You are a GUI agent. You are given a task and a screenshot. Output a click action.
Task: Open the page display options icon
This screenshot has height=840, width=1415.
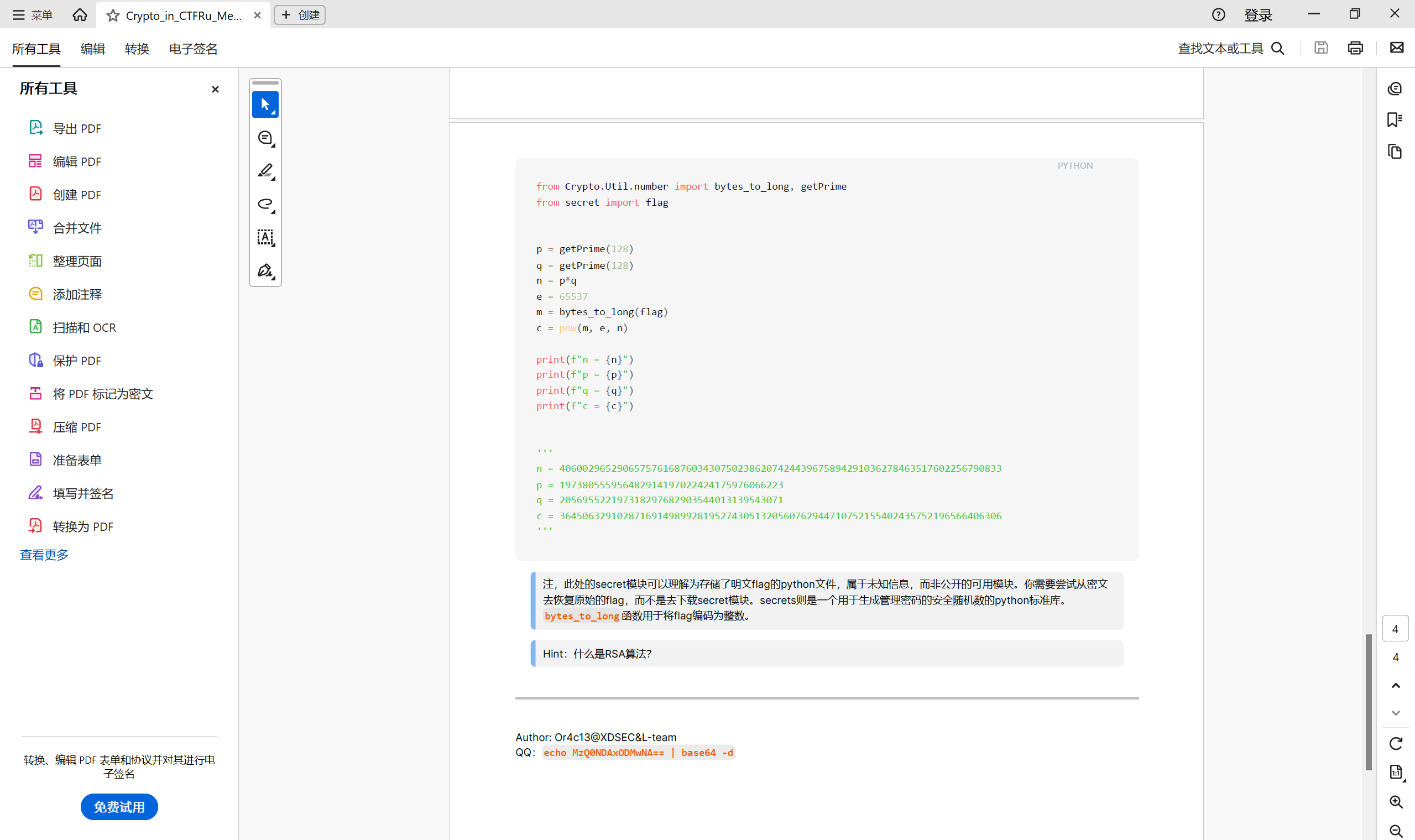1395,772
